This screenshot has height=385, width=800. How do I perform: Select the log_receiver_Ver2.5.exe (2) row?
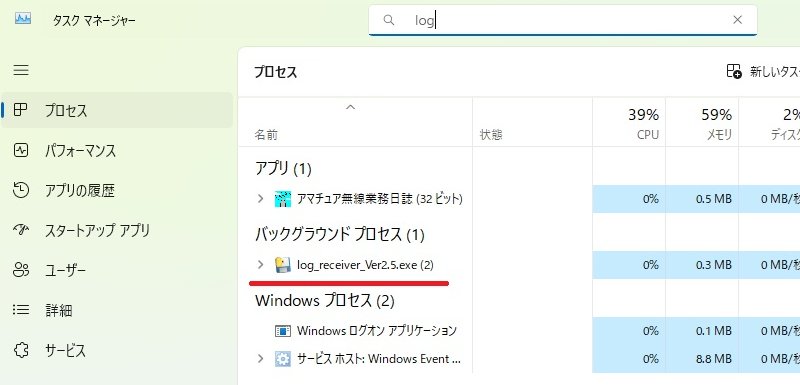coord(365,265)
